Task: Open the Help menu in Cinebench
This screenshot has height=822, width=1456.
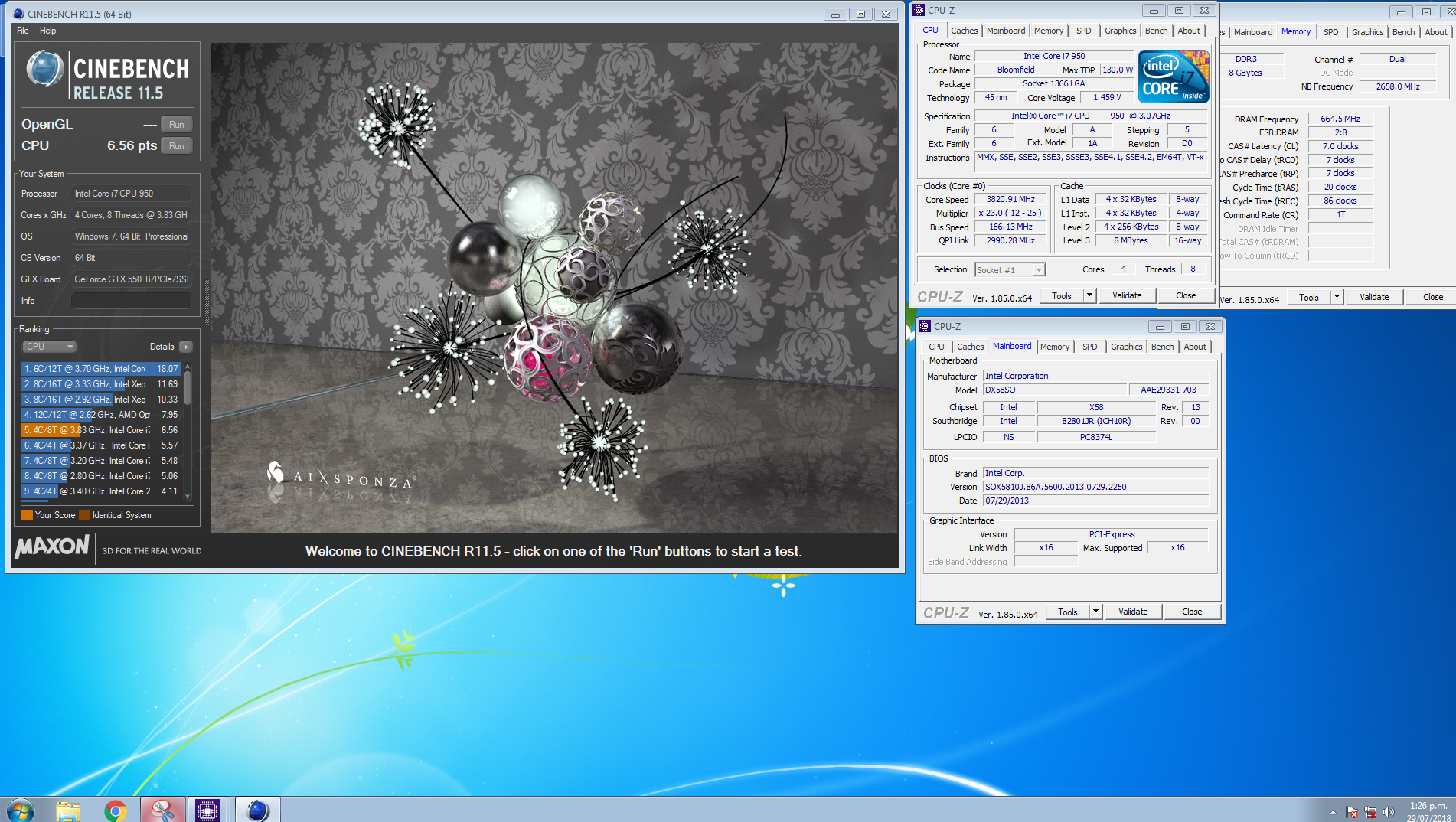Action: [x=48, y=31]
